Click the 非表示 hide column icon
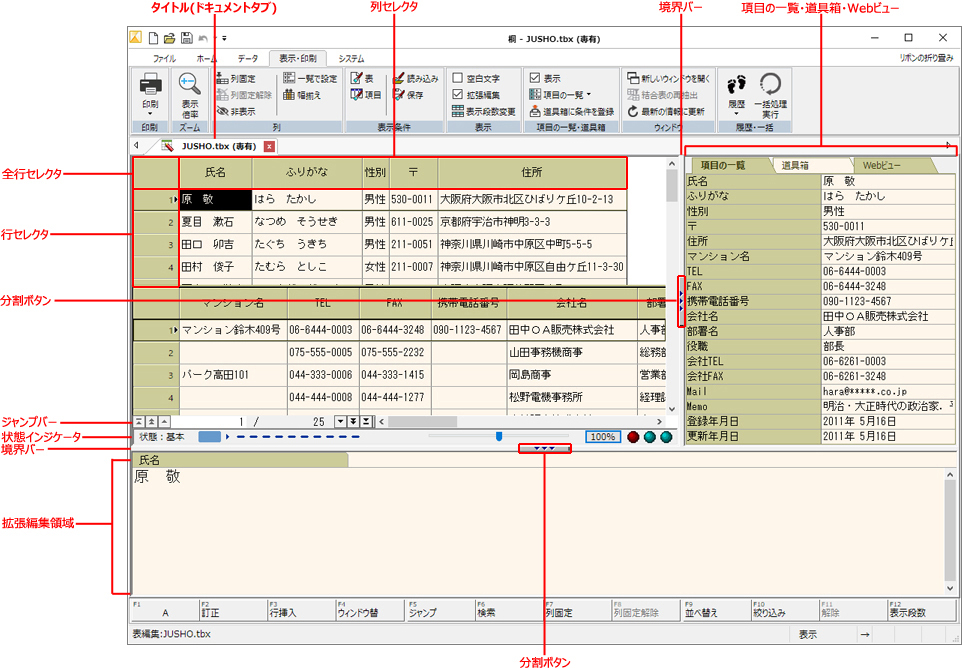This screenshot has width=962, height=668. click(223, 112)
